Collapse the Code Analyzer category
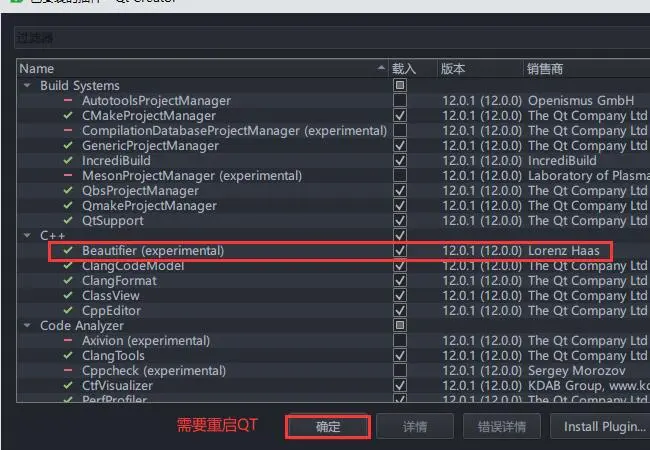 [27, 326]
